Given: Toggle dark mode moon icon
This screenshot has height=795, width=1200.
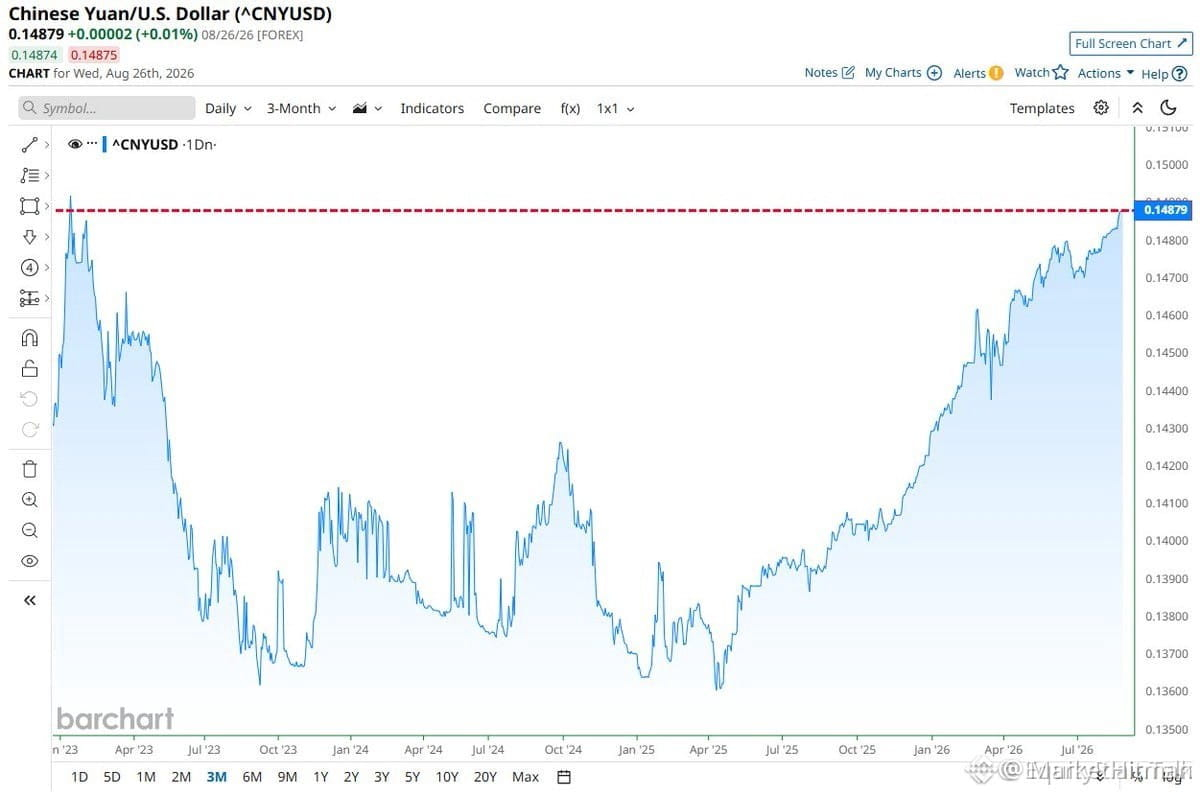Looking at the screenshot, I should (x=1168, y=108).
